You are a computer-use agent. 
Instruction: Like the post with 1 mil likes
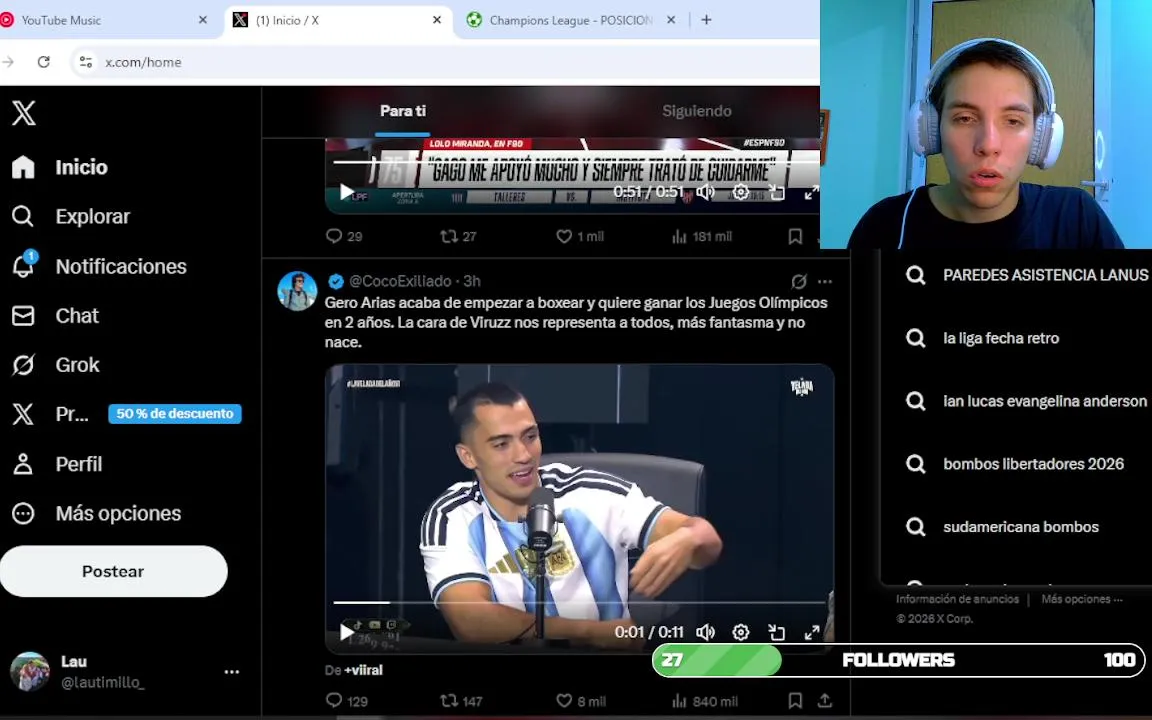[x=580, y=236]
